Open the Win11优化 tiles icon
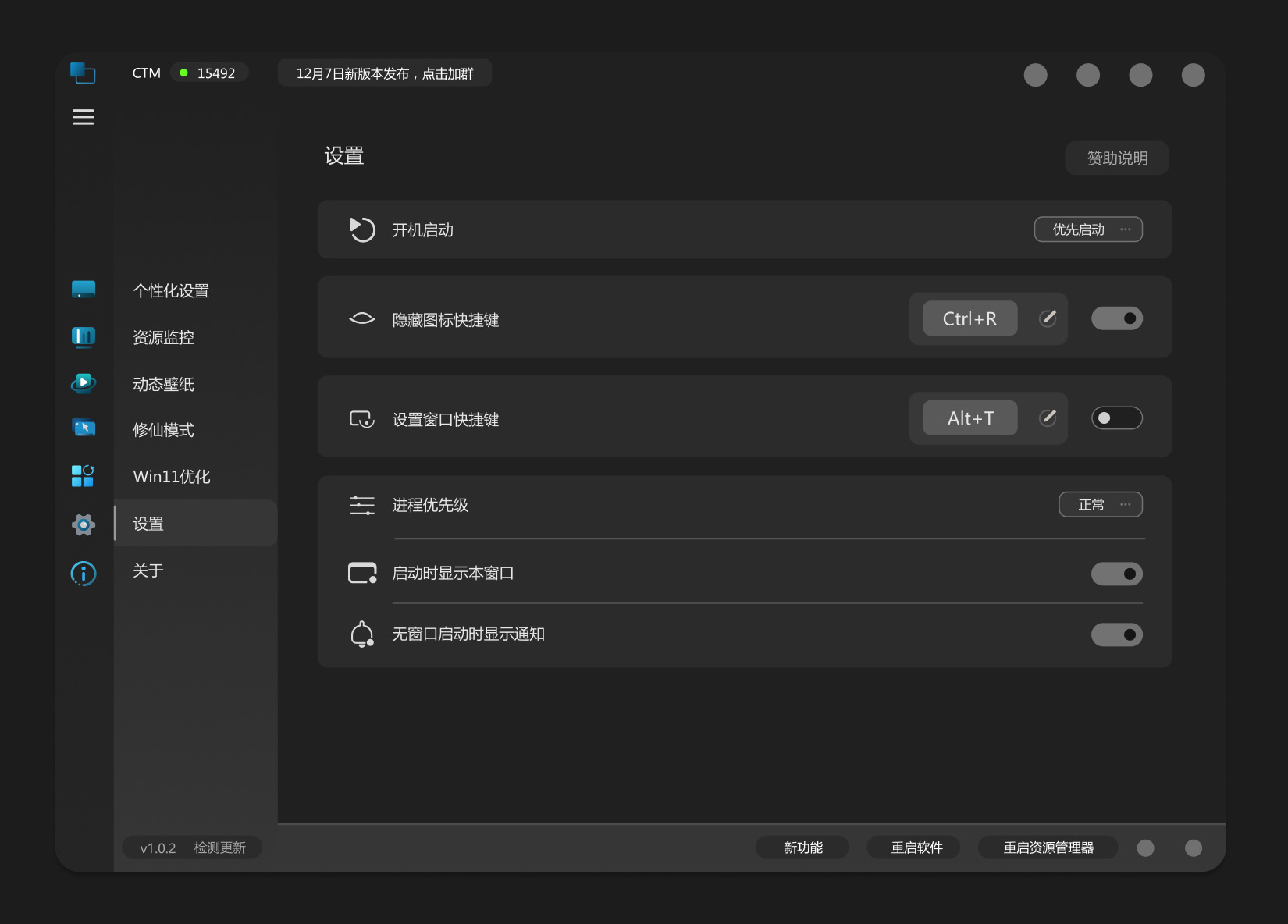The height and width of the screenshot is (924, 1288). 83,475
